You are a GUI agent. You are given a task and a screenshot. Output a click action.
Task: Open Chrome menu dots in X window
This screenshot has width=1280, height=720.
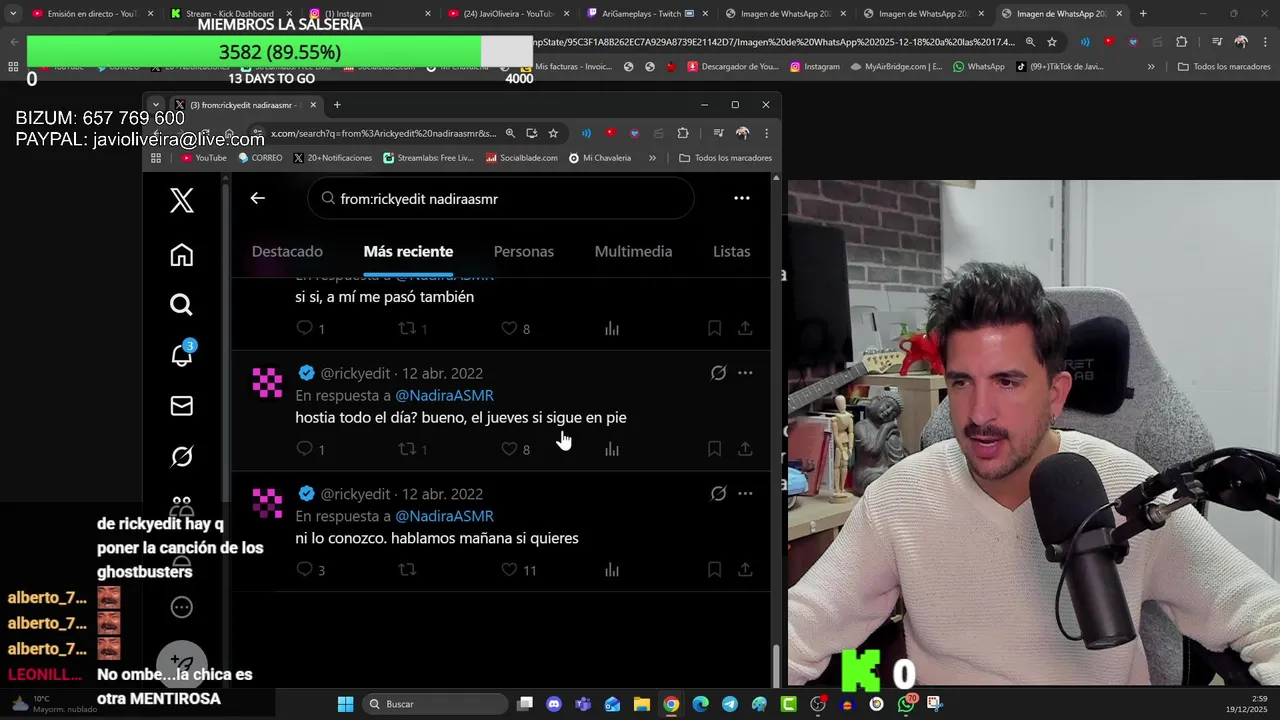pos(766,133)
